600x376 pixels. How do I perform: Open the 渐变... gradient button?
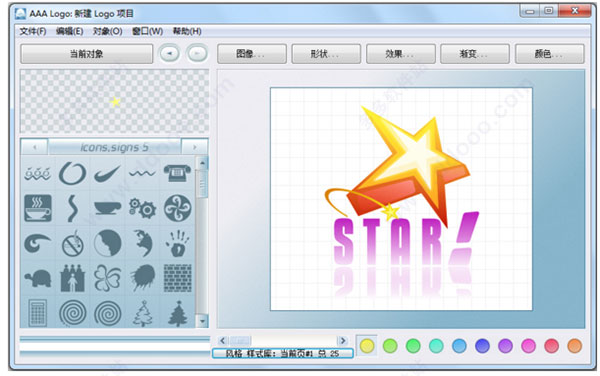click(475, 54)
